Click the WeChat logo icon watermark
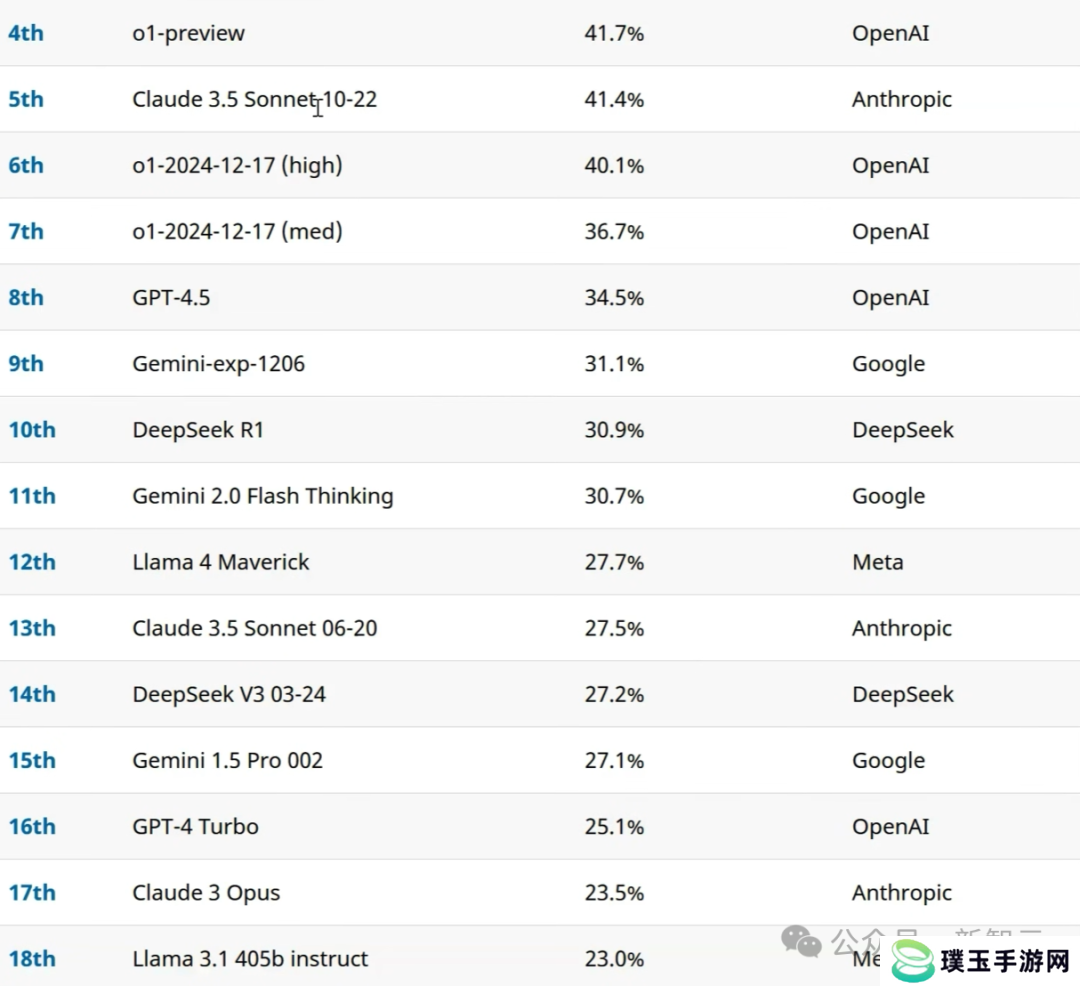The width and height of the screenshot is (1080, 986). coord(801,941)
